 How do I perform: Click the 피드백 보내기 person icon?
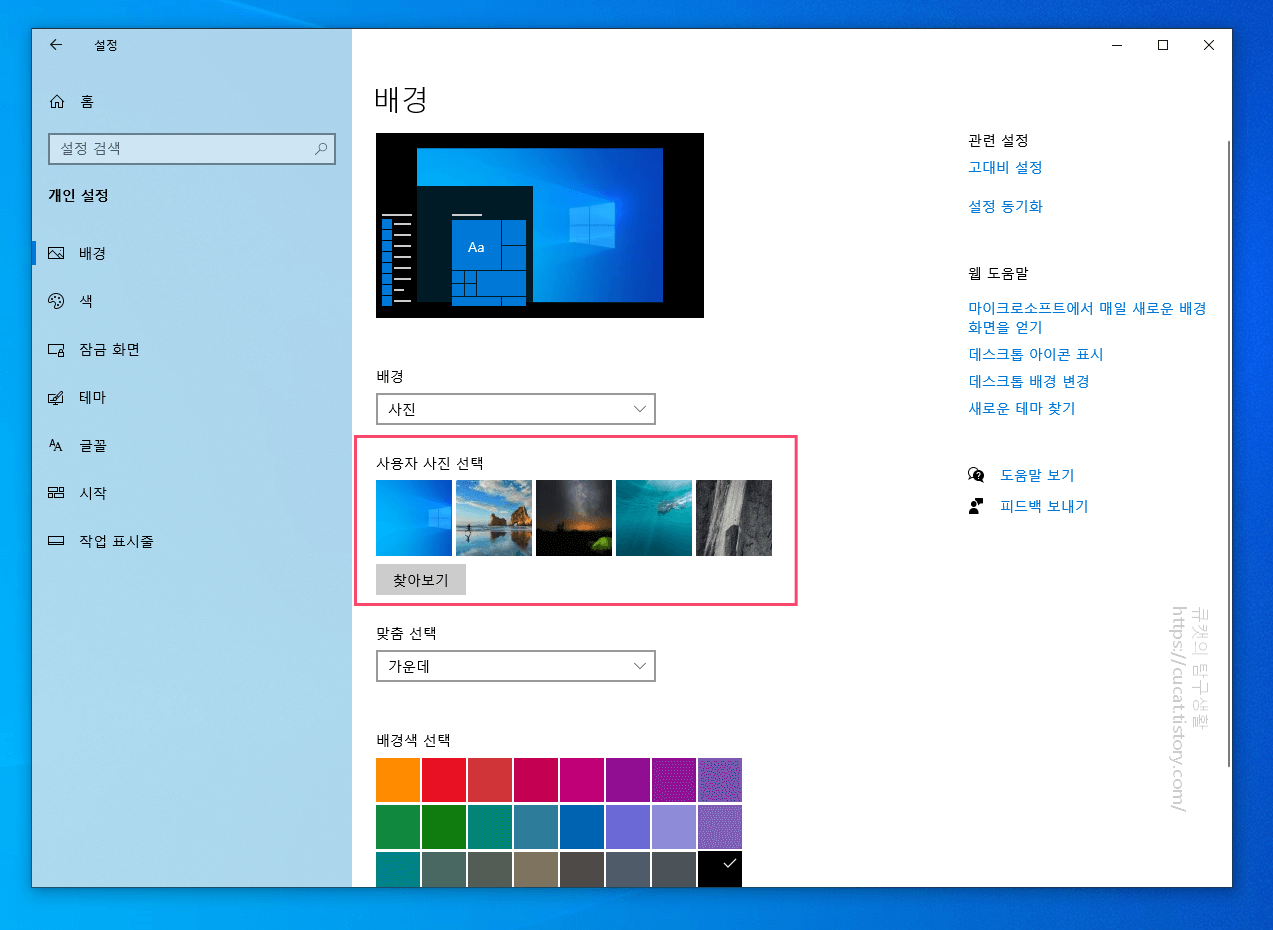coord(976,506)
